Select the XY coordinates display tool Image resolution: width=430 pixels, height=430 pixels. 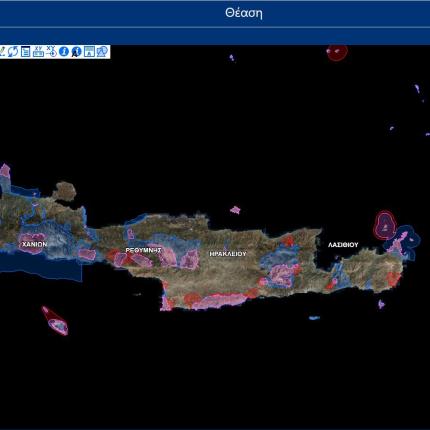click(x=38, y=52)
